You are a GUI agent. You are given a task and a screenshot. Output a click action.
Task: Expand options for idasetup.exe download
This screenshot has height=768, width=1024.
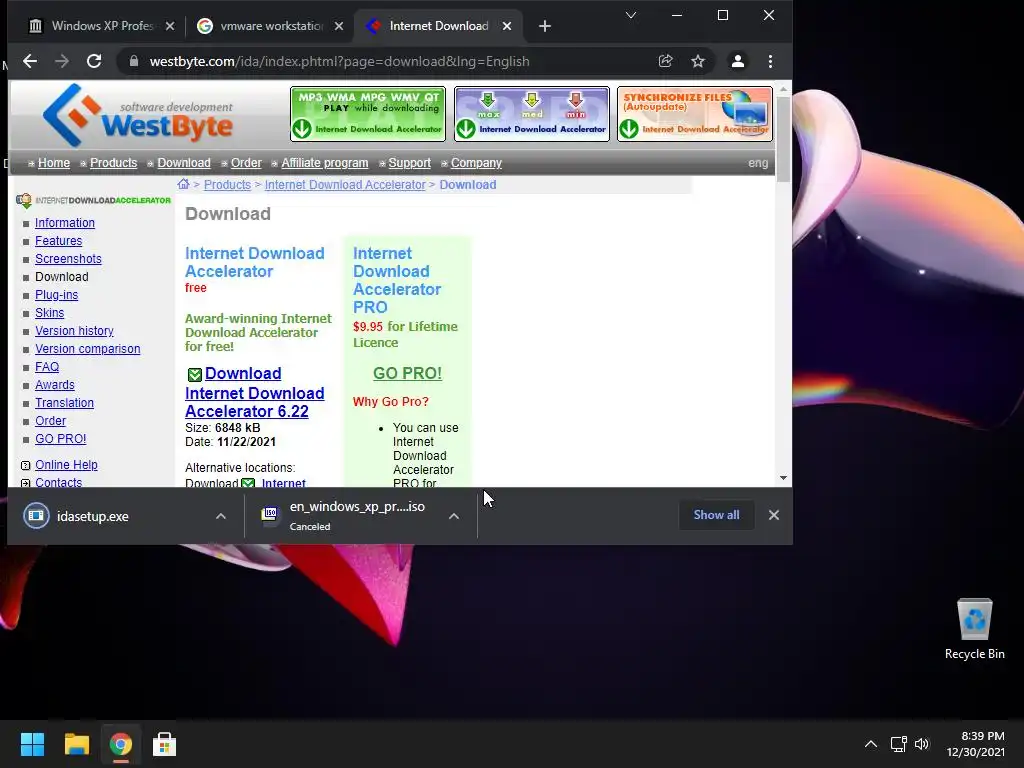click(221, 516)
